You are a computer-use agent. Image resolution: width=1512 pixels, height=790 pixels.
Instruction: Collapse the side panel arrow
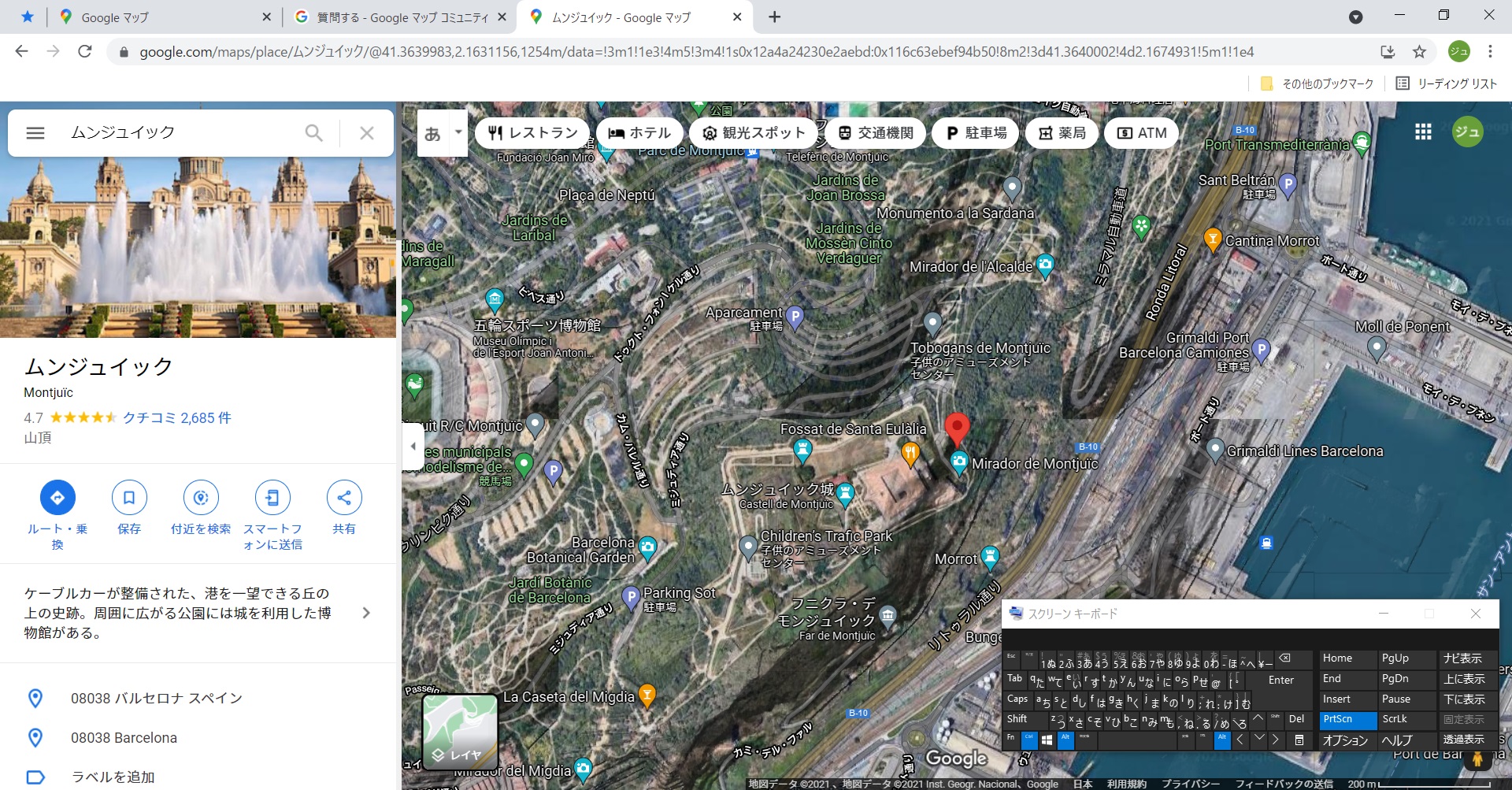point(413,447)
